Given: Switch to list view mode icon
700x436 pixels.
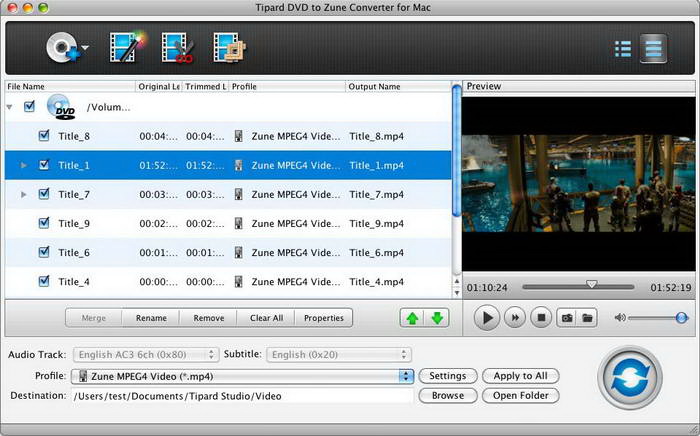Looking at the screenshot, I should click(622, 47).
